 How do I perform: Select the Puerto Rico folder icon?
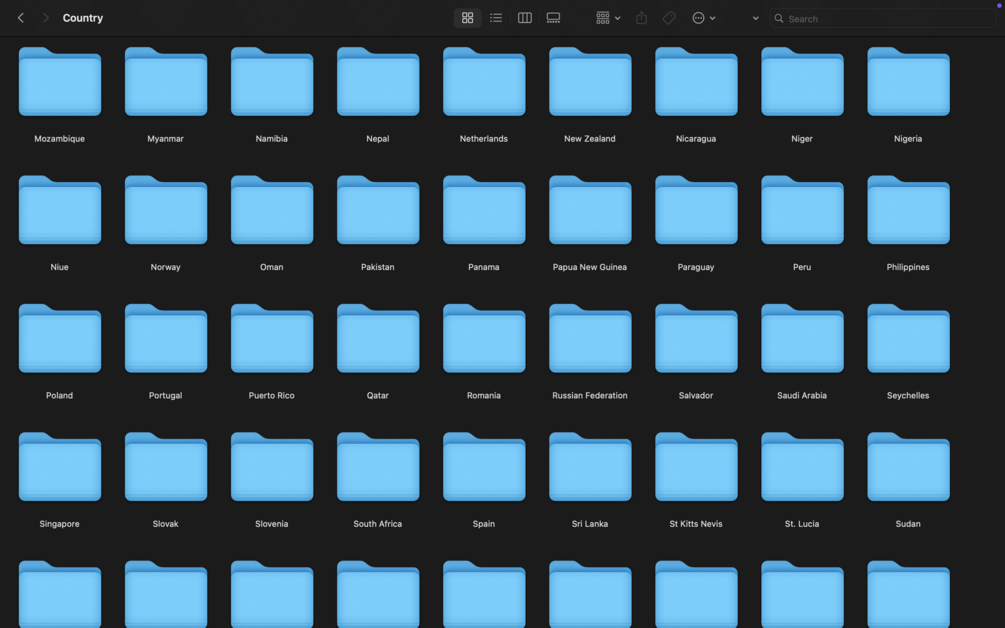272,338
